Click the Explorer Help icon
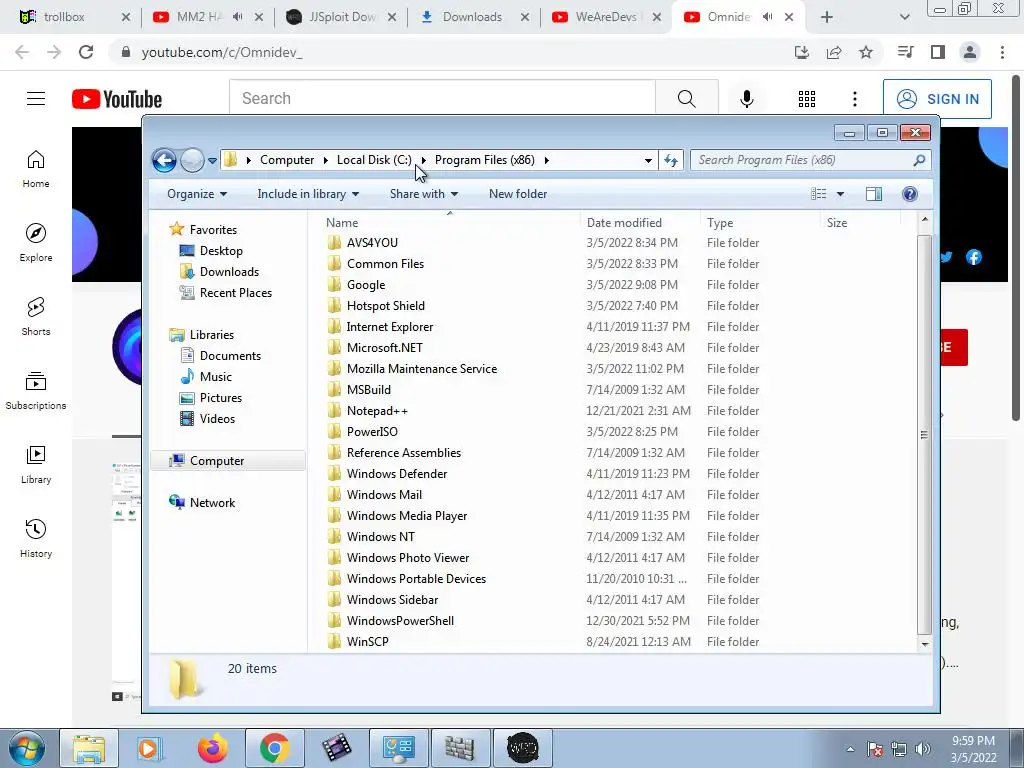 (x=910, y=194)
